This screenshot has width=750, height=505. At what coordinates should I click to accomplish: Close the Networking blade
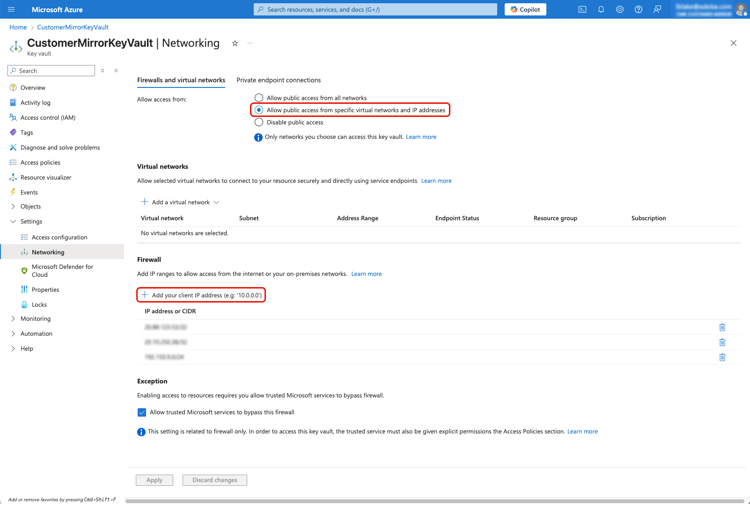pyautogui.click(x=733, y=43)
